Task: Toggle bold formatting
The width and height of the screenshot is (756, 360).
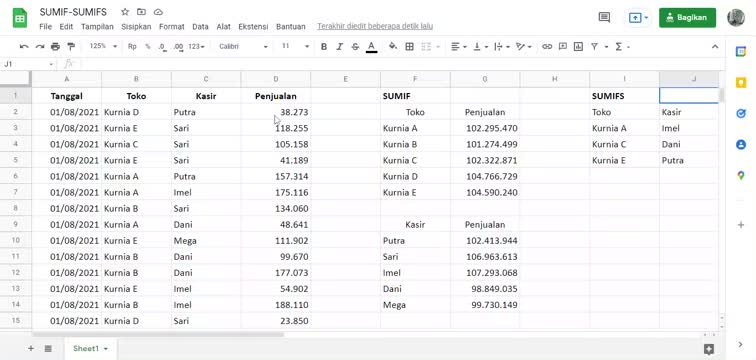Action: click(324, 46)
